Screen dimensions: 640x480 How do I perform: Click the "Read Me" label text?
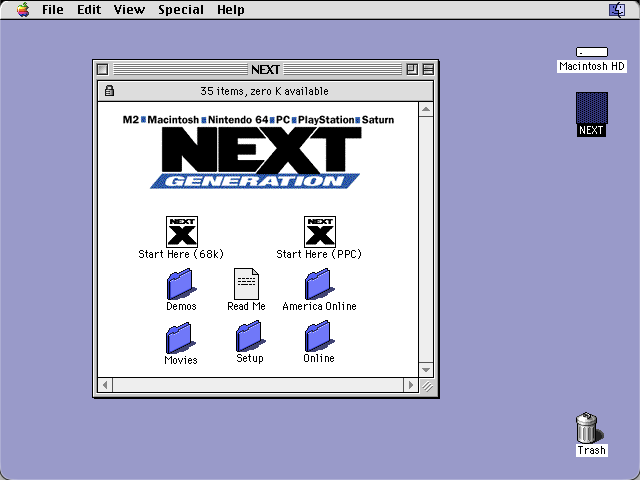pyautogui.click(x=247, y=306)
